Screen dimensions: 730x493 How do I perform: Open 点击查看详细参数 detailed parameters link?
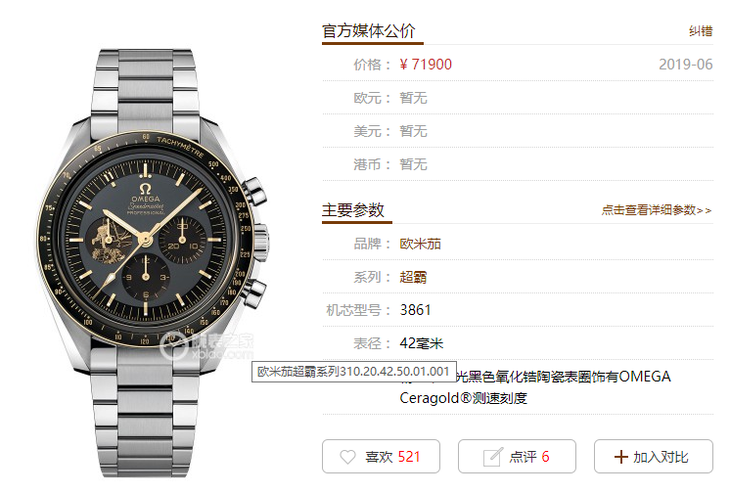656,210
